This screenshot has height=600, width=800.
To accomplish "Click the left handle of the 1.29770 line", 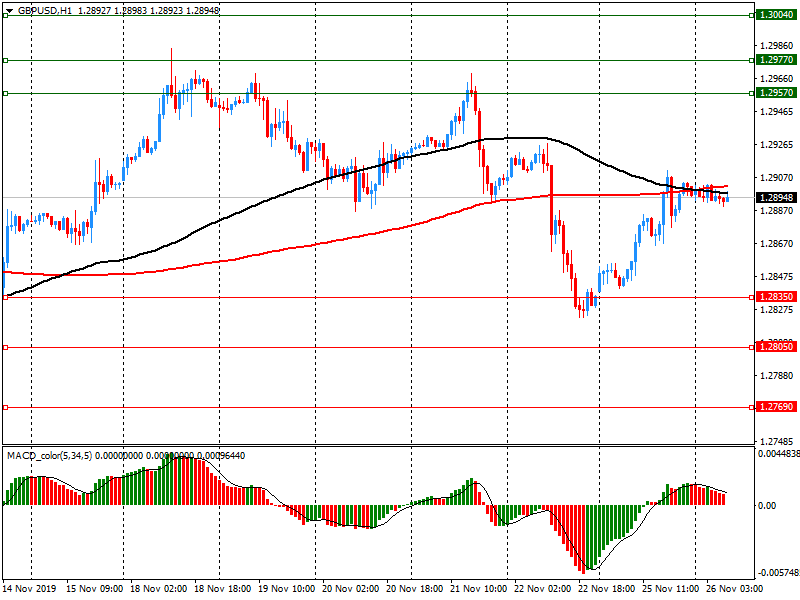I will point(6,61).
